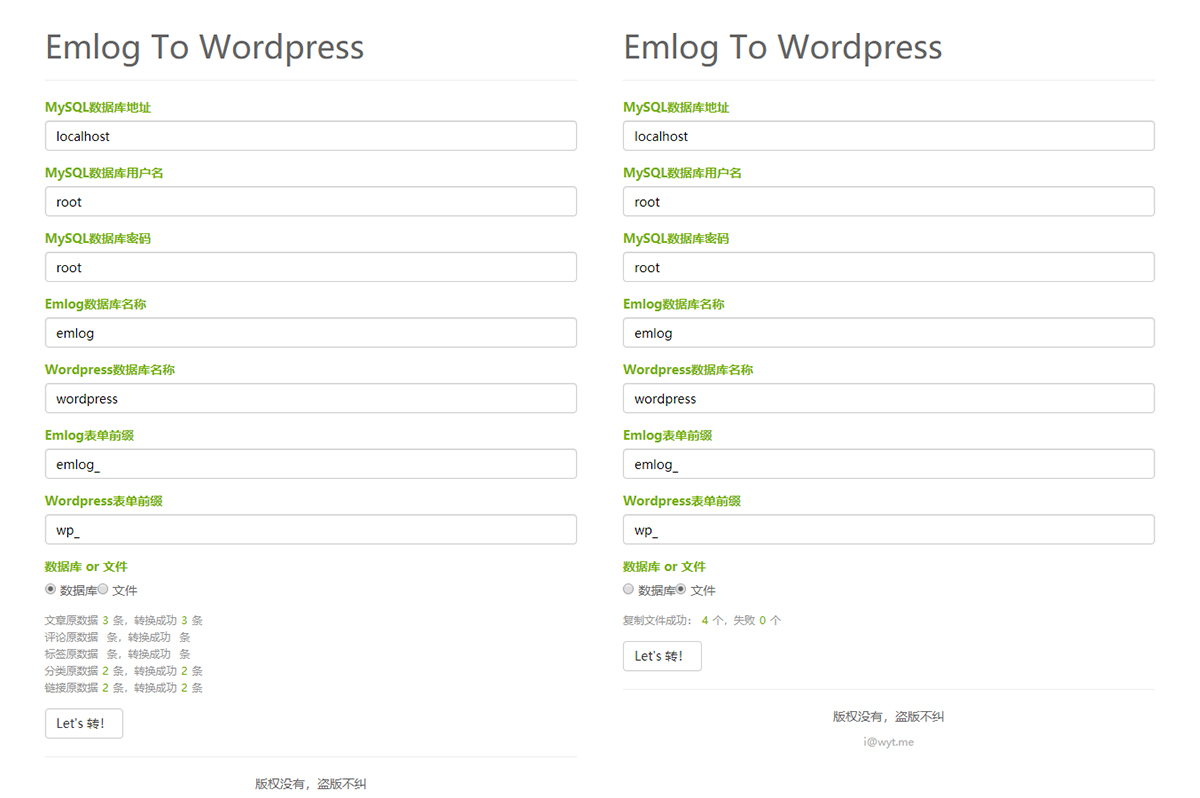Click the Wordpress数据库名称 label in the right form
The height and width of the screenshot is (798, 1200).
tap(688, 370)
